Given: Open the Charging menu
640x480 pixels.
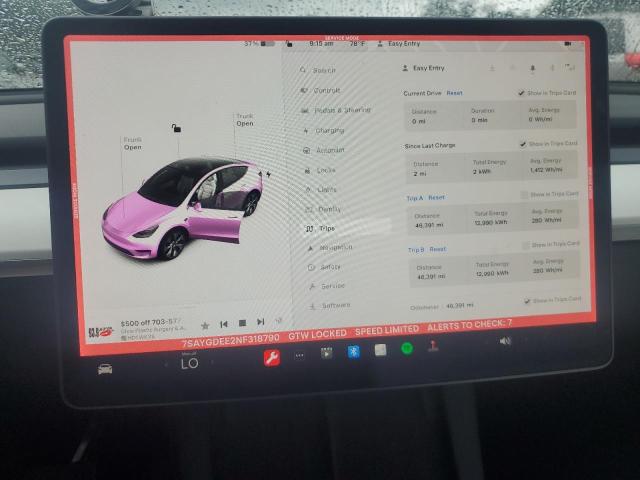Looking at the screenshot, I should coord(324,130).
